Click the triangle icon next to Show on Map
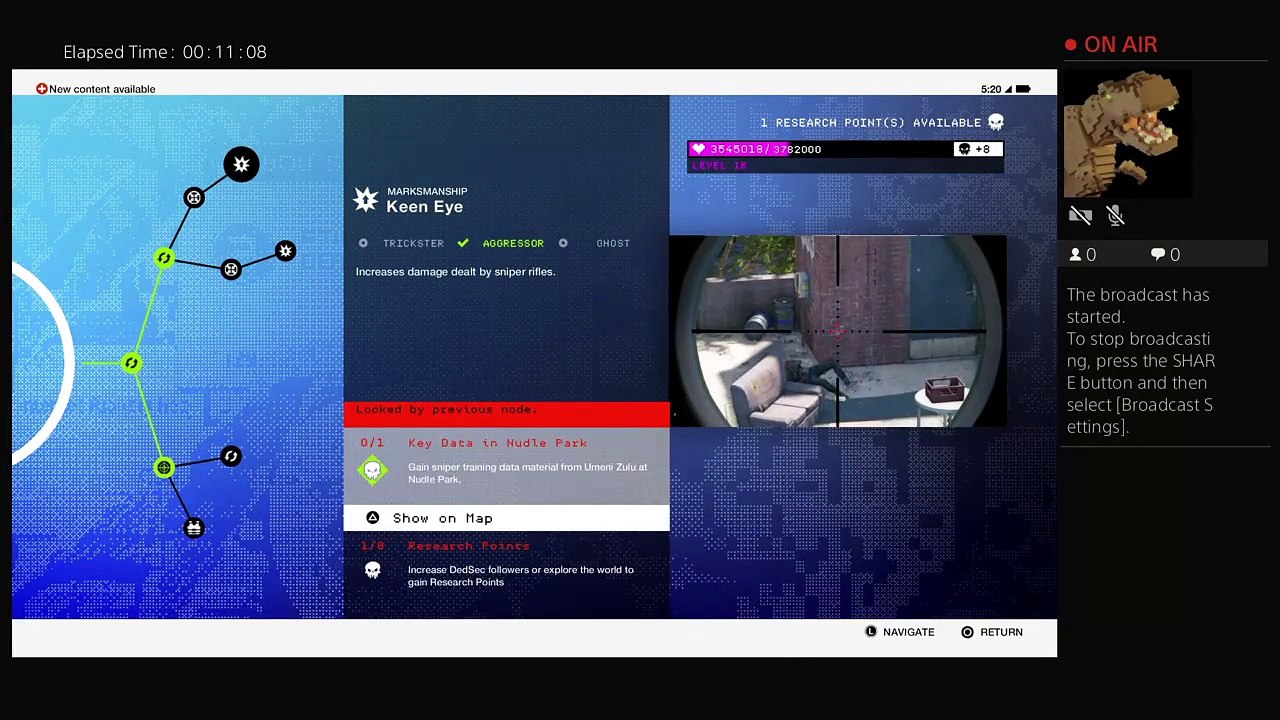1280x720 pixels. (372, 518)
